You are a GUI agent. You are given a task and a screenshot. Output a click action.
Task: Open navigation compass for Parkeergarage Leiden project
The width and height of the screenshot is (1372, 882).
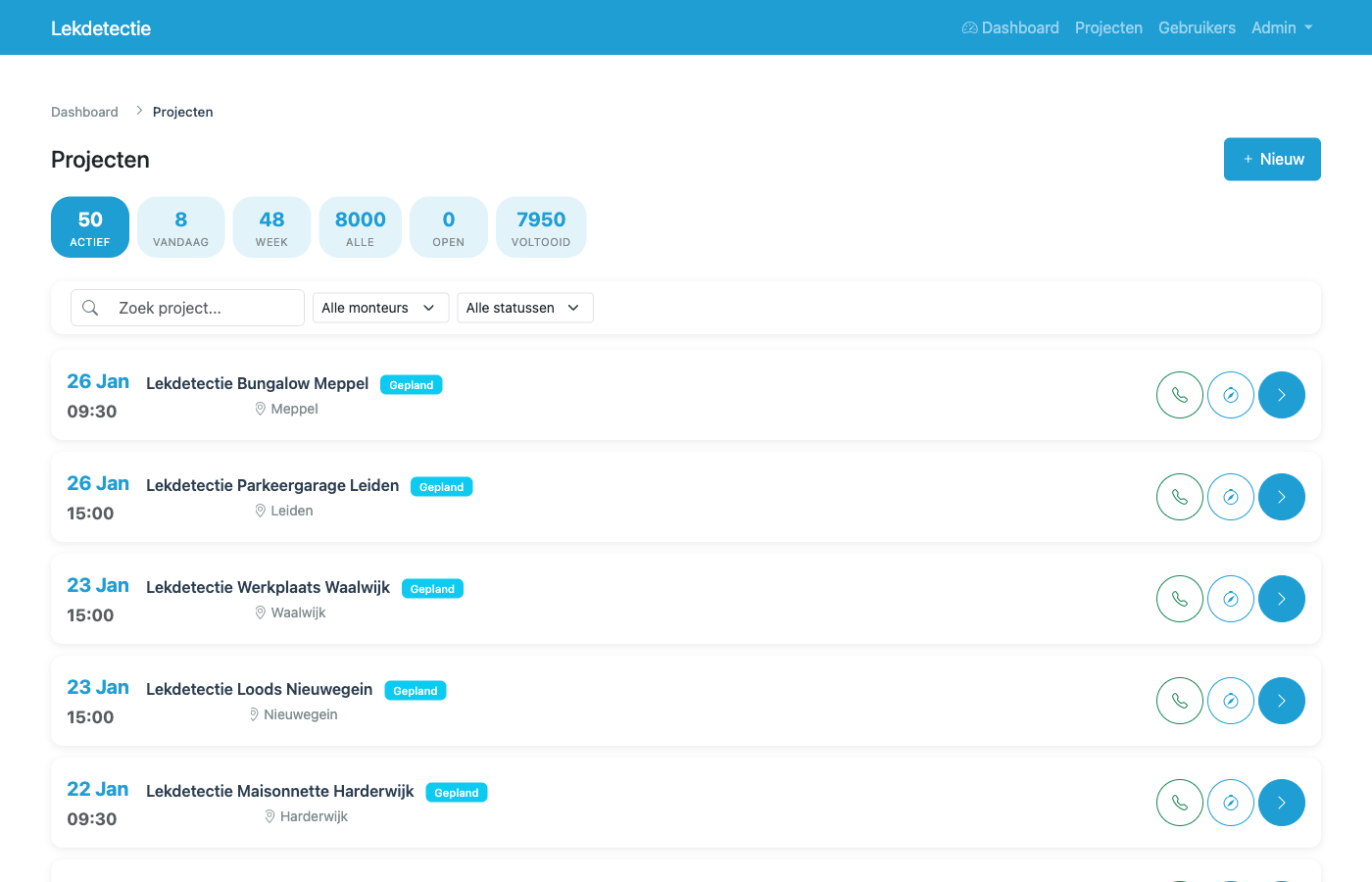click(x=1231, y=497)
